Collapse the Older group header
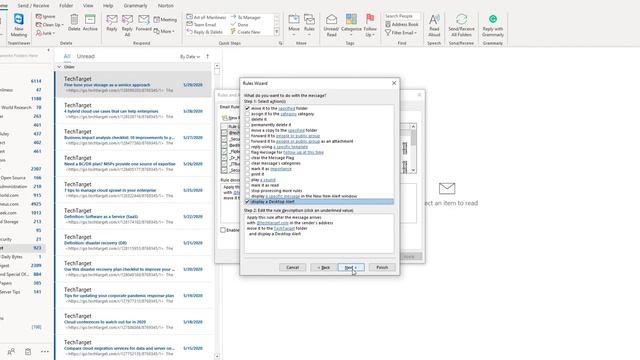Image resolution: width=640 pixels, height=360 pixels. click(x=59, y=67)
